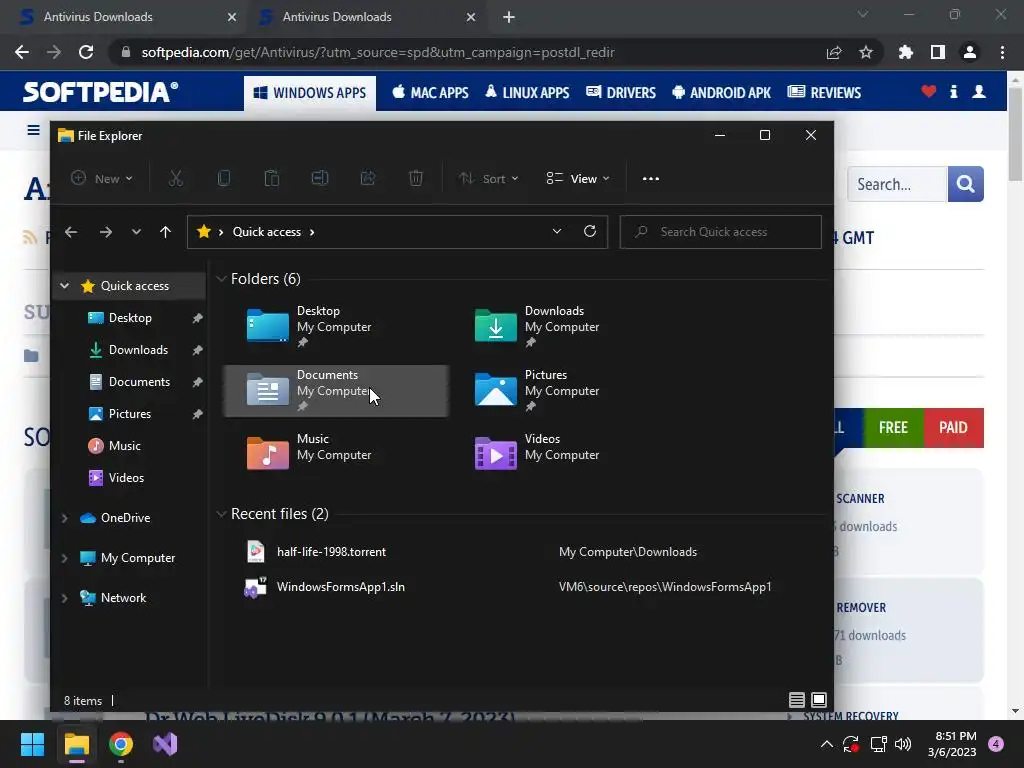Open the Pictures folder tile
The width and height of the screenshot is (1024, 768).
point(564,391)
